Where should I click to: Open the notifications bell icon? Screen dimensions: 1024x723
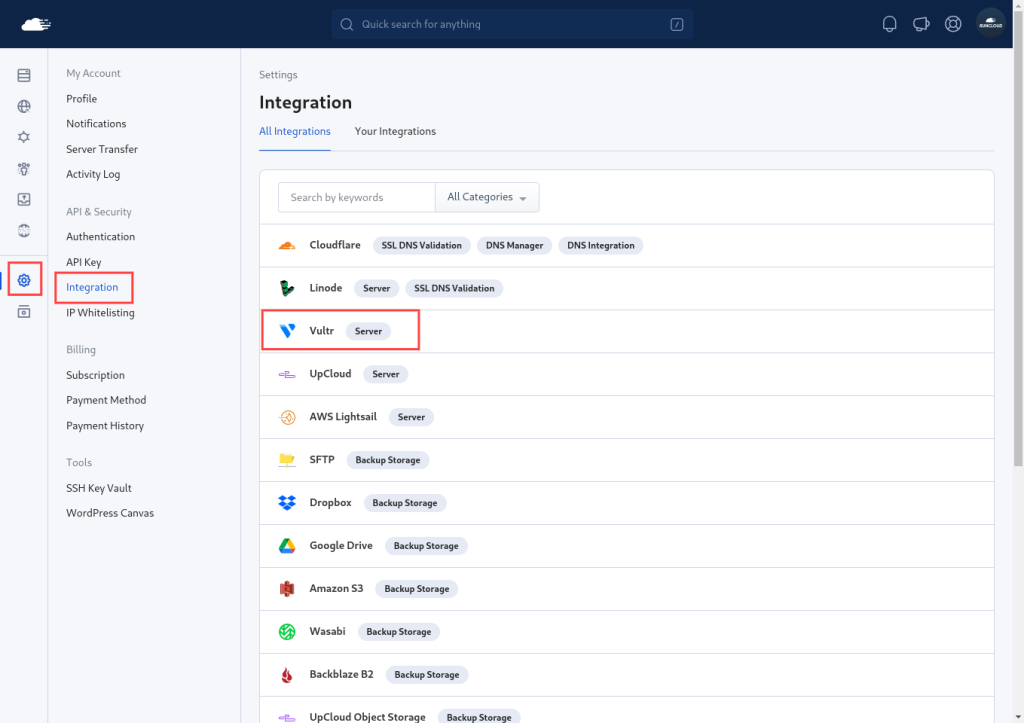pyautogui.click(x=889, y=24)
